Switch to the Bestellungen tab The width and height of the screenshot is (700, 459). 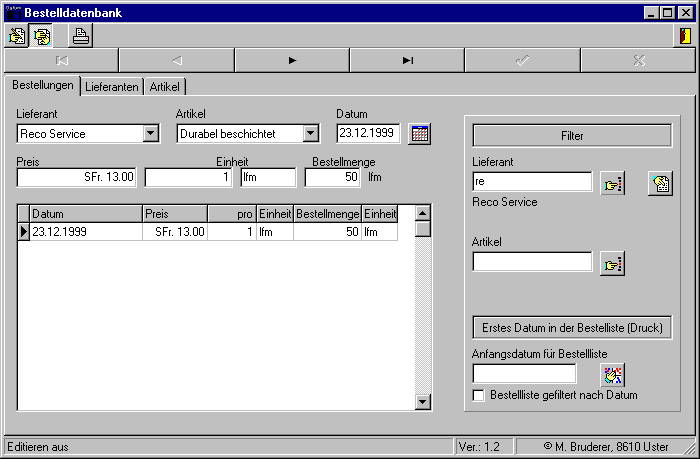pos(43,85)
